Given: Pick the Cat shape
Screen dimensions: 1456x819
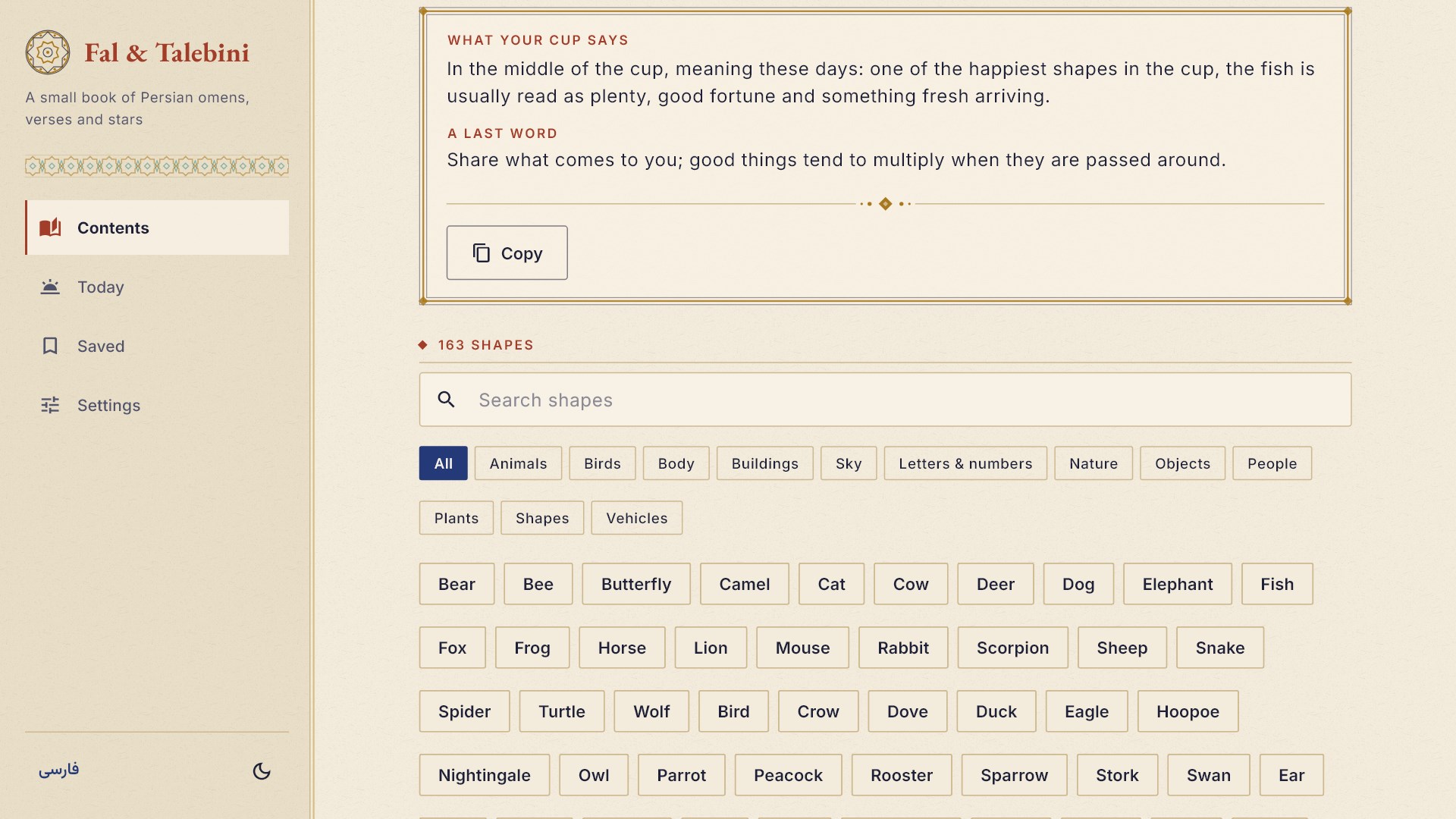Looking at the screenshot, I should [831, 584].
